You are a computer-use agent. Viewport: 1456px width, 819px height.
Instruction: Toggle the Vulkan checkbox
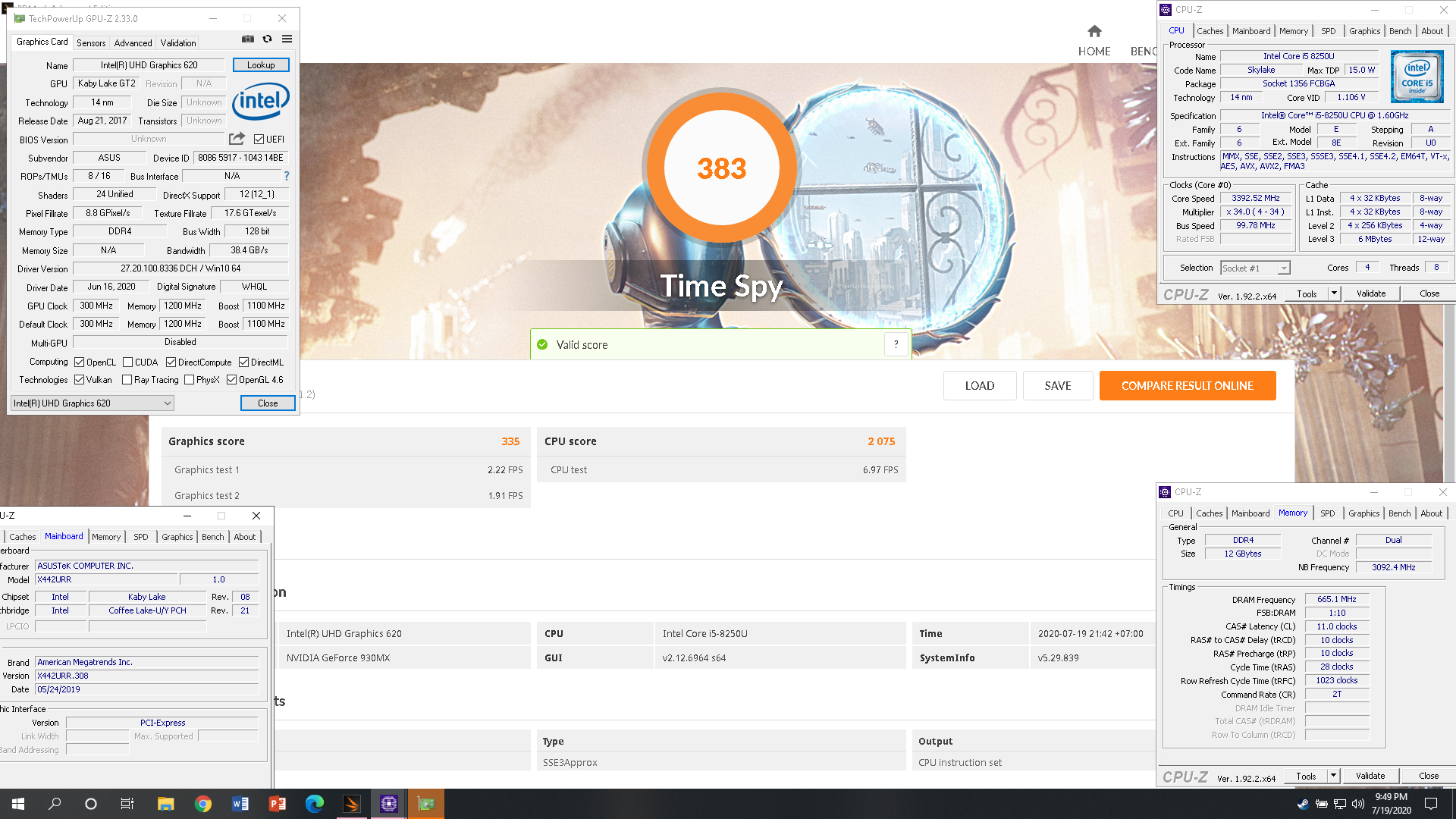[x=79, y=380]
